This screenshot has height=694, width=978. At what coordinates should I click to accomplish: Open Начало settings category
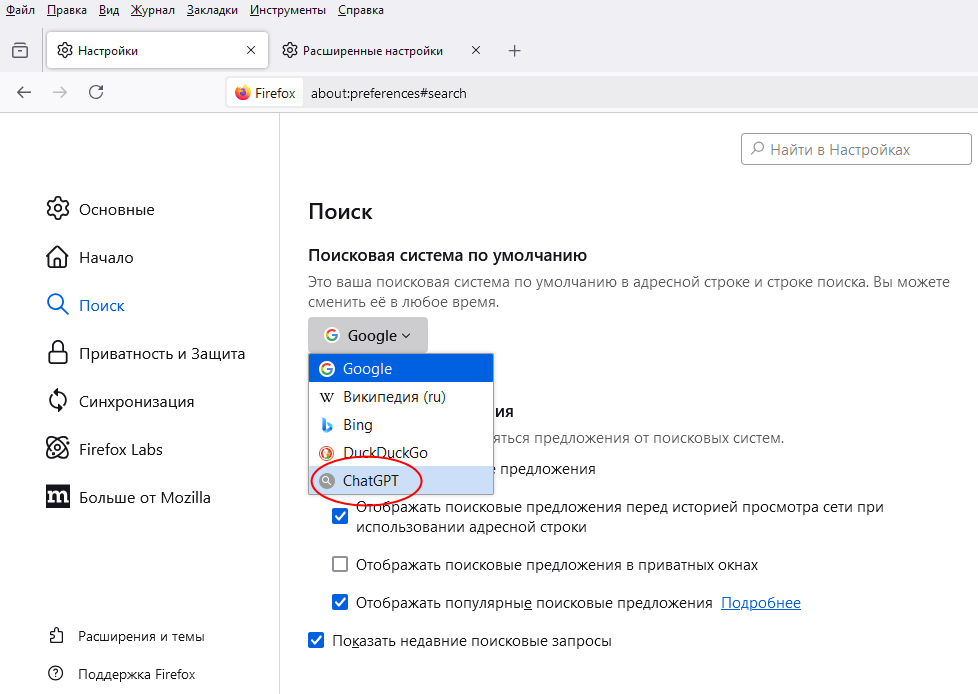point(106,258)
